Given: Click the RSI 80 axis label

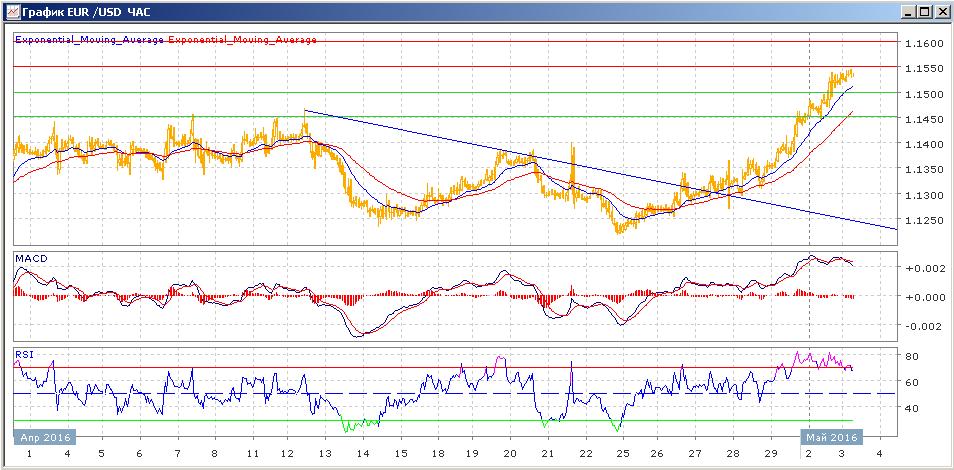Looking at the screenshot, I should tap(912, 356).
